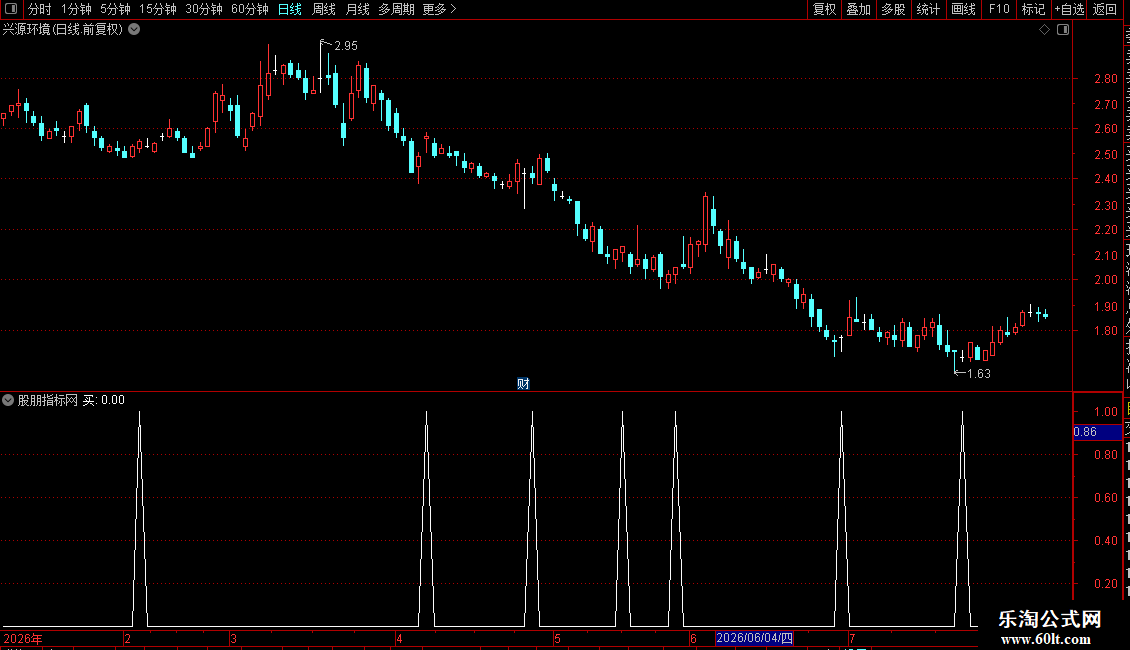Viewport: 1130px width, 650px height.
Task: Click the 返回 back button
Action: [1104, 9]
